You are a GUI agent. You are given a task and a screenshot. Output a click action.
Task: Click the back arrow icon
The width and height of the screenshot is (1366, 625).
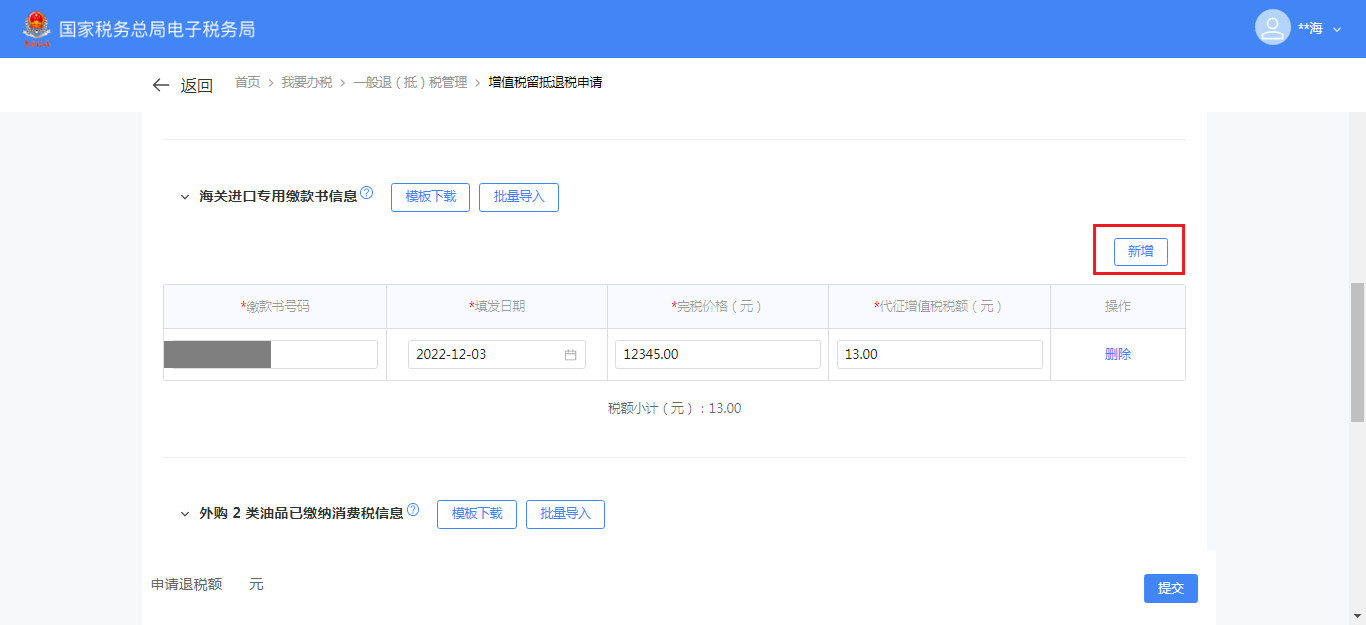[161, 85]
